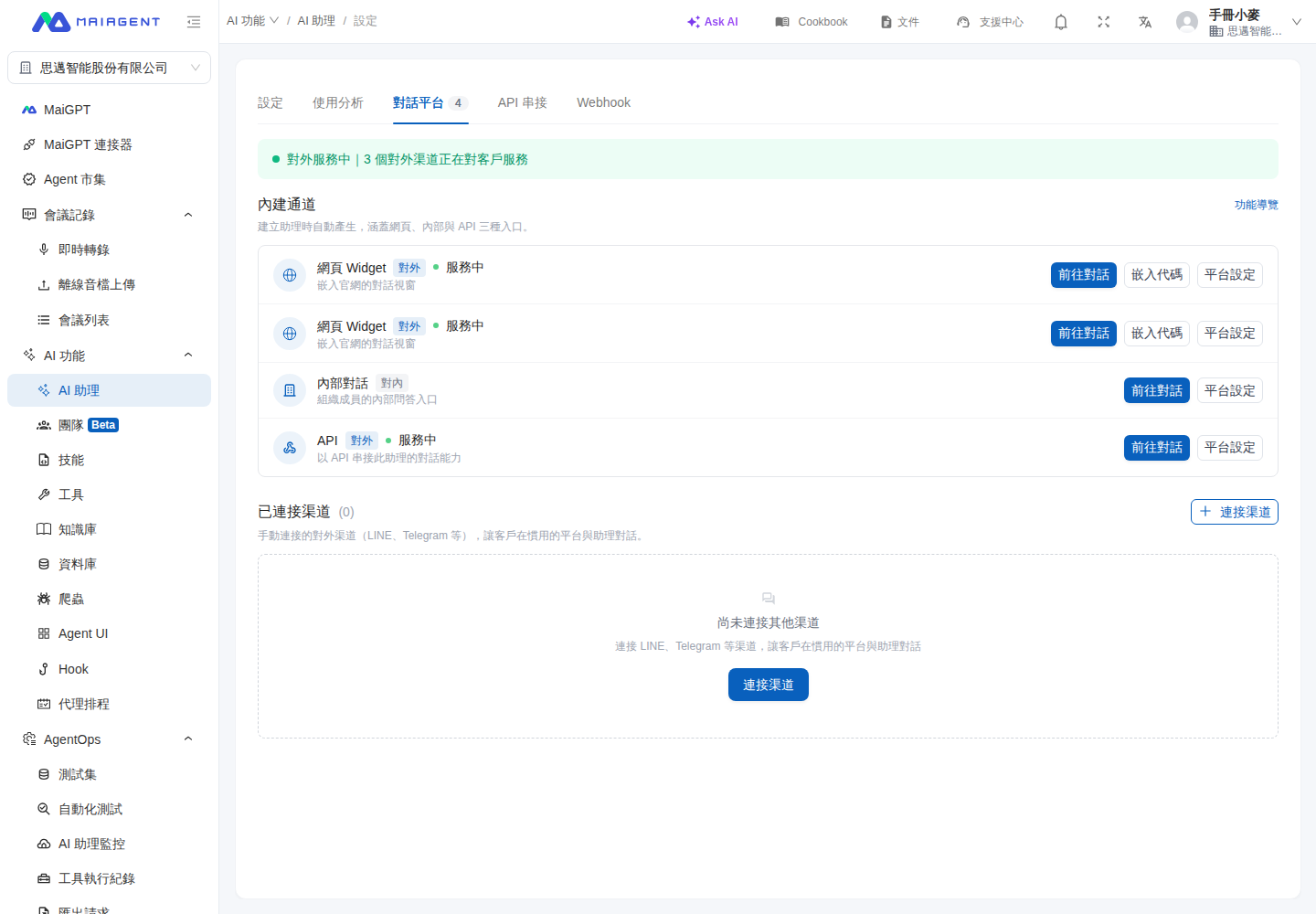The image size is (1316, 914).
Task: Click the MaiAgent logo
Action: pos(96,22)
